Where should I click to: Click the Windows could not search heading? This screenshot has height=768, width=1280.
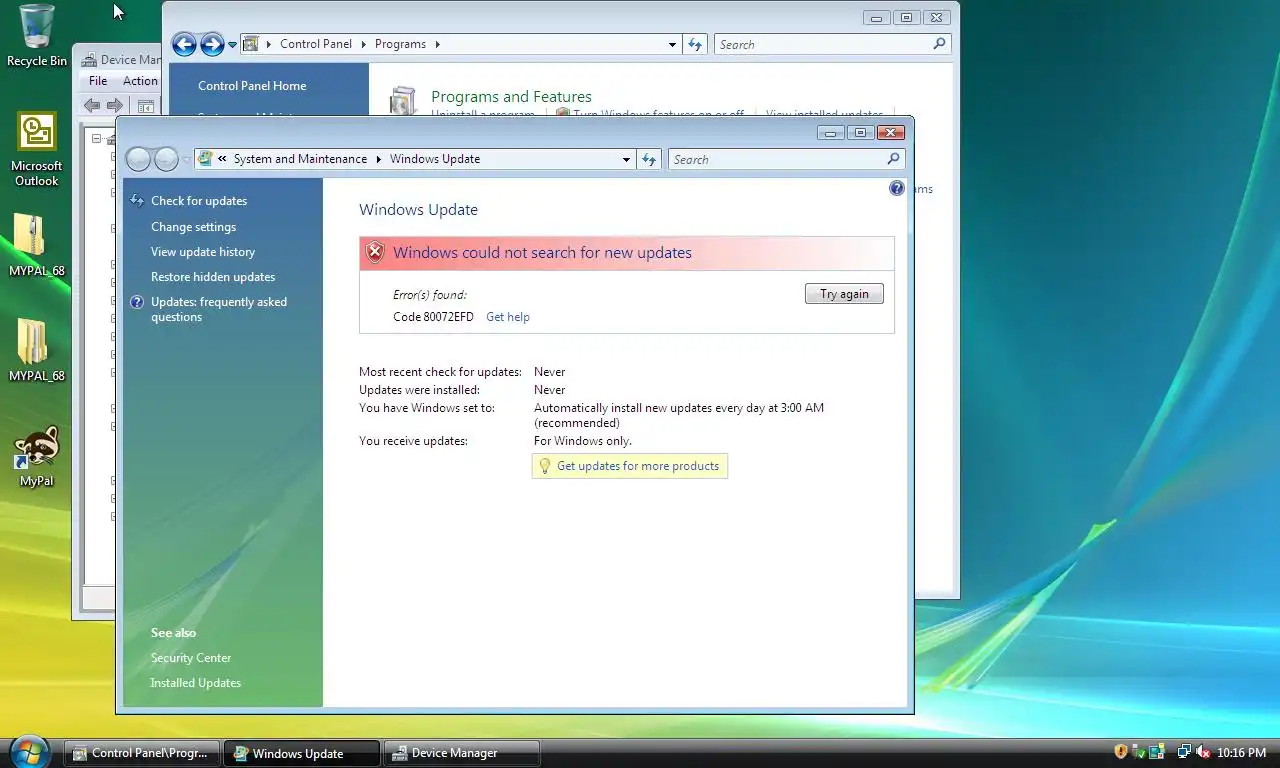click(542, 253)
